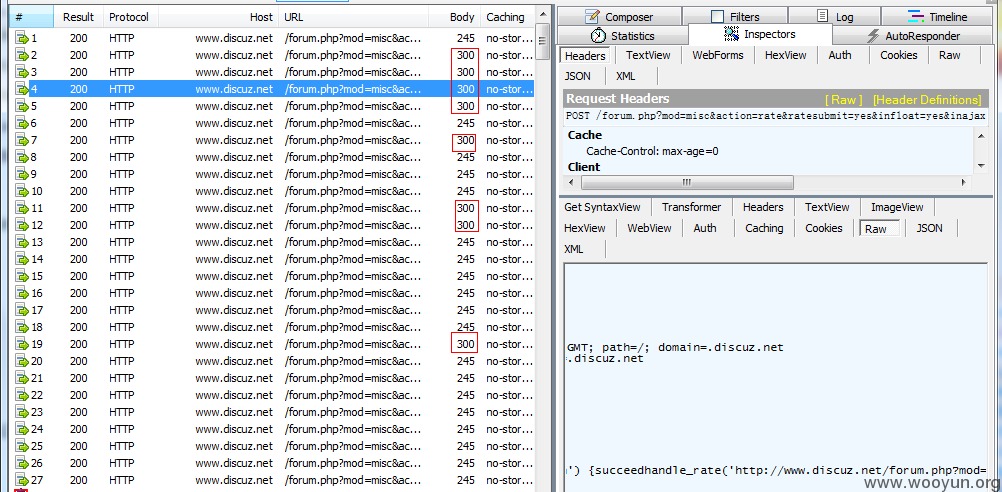
Task: Select response Caching tab
Action: coord(764,228)
